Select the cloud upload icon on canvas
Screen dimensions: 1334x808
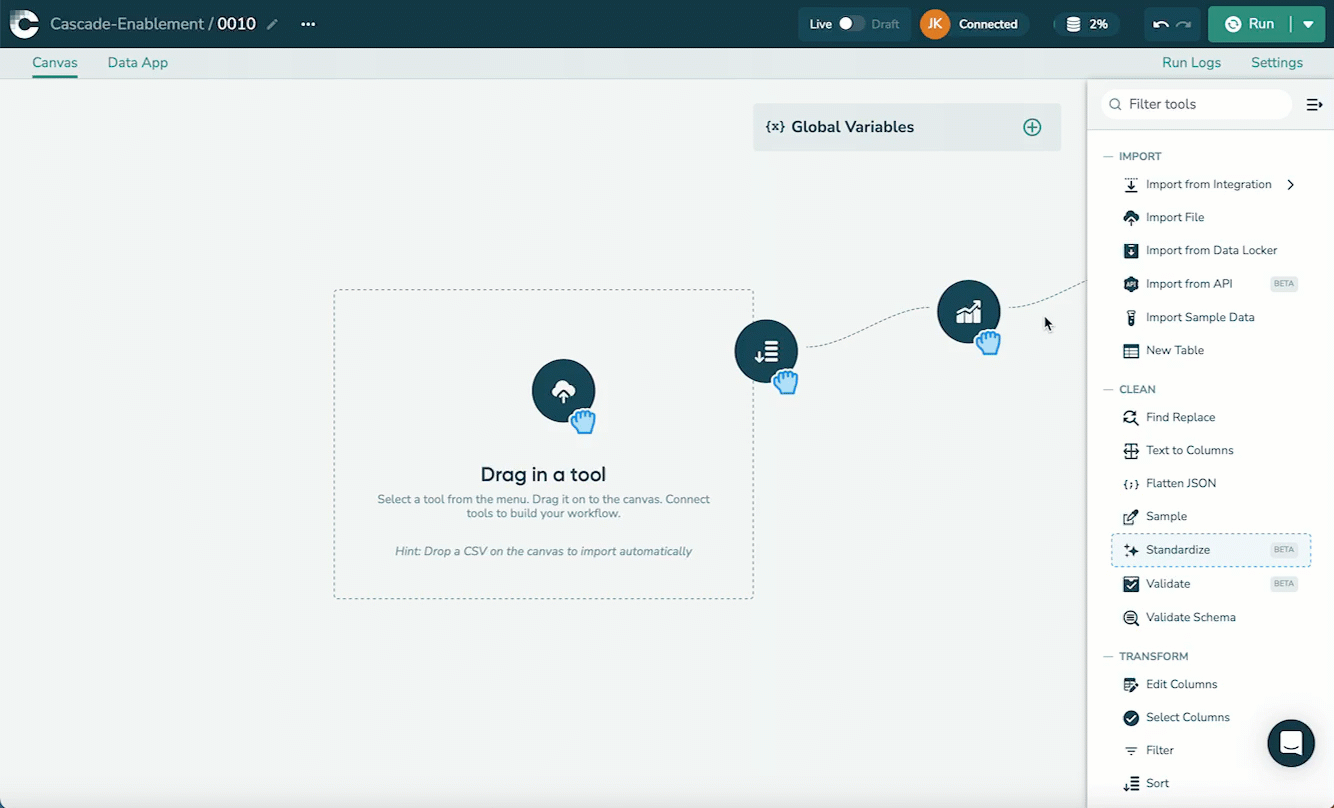click(563, 391)
